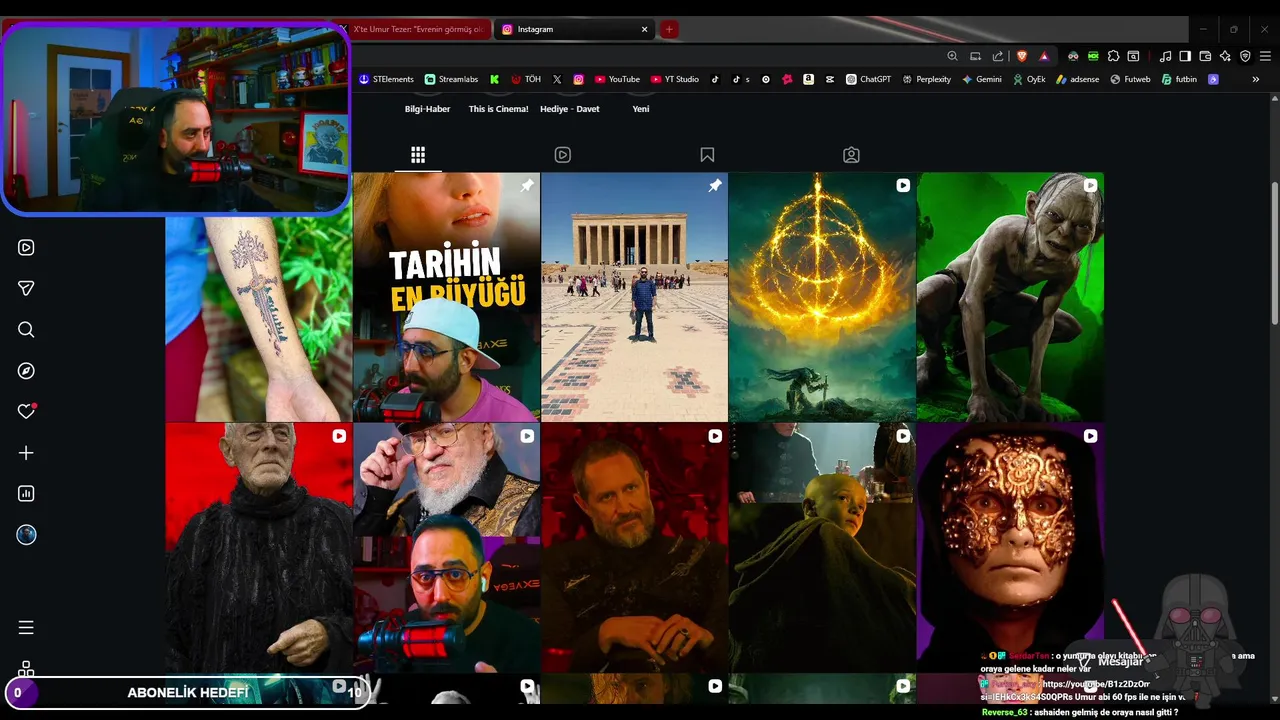Open the Gemini bookmark
Image resolution: width=1280 pixels, height=720 pixels.
(981, 79)
